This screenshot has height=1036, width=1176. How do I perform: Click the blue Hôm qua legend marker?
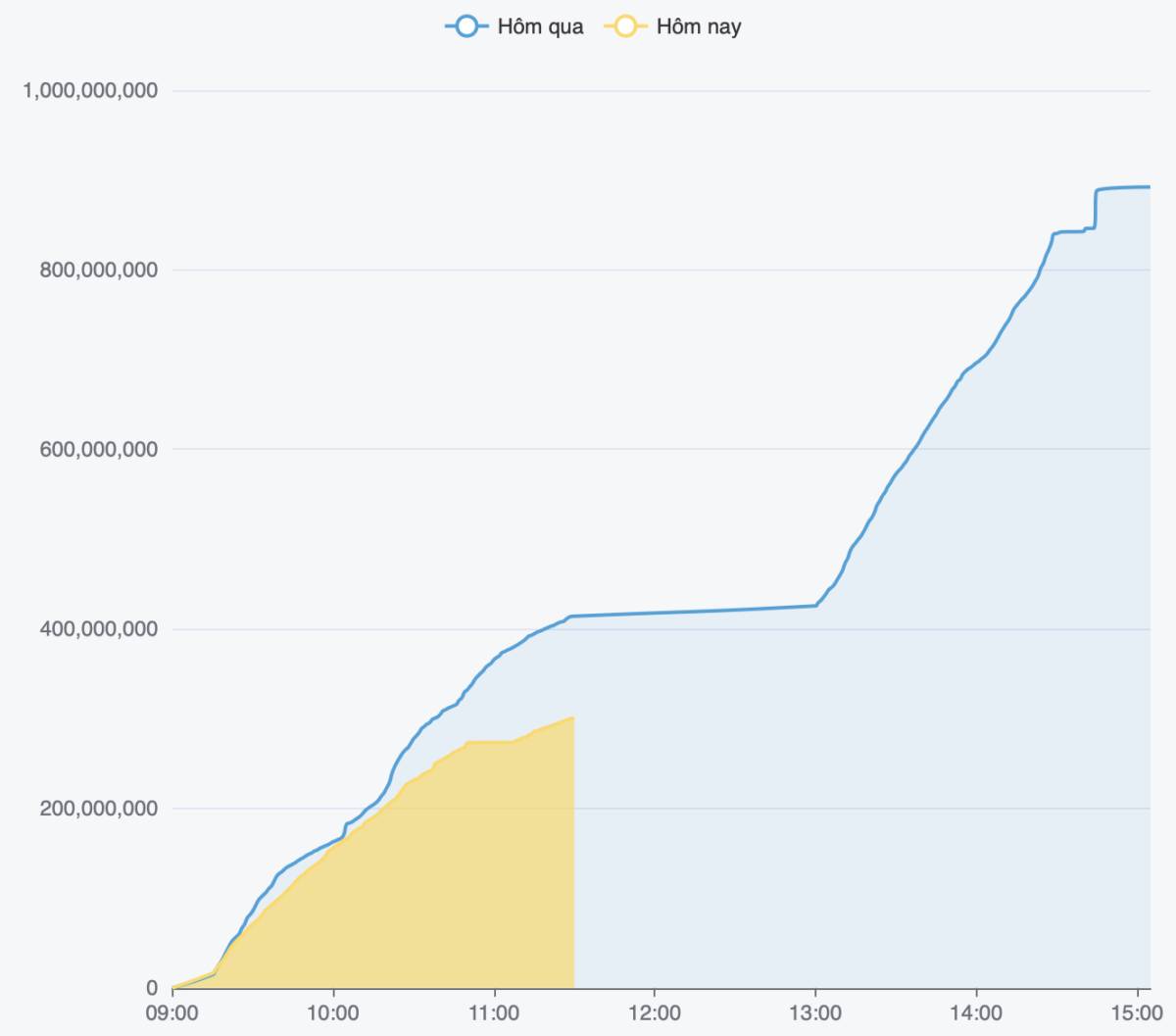(x=466, y=26)
